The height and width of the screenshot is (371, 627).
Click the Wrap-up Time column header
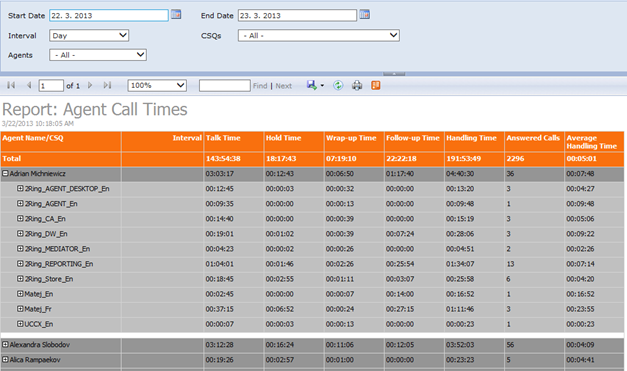click(x=354, y=142)
